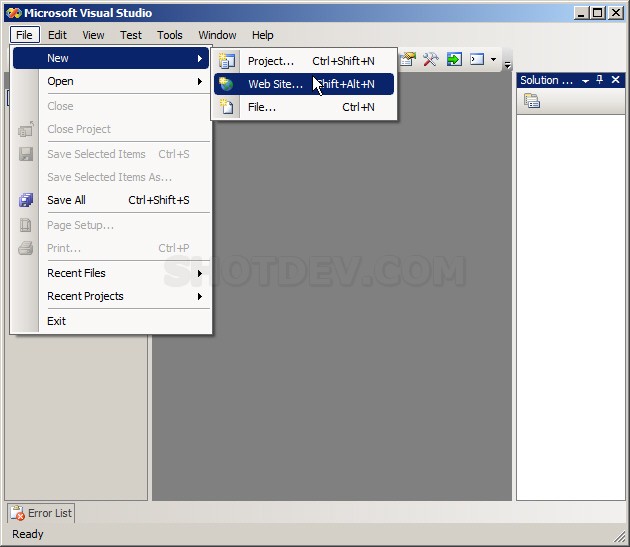Click the Visual Studio title bar logo

coord(13,13)
